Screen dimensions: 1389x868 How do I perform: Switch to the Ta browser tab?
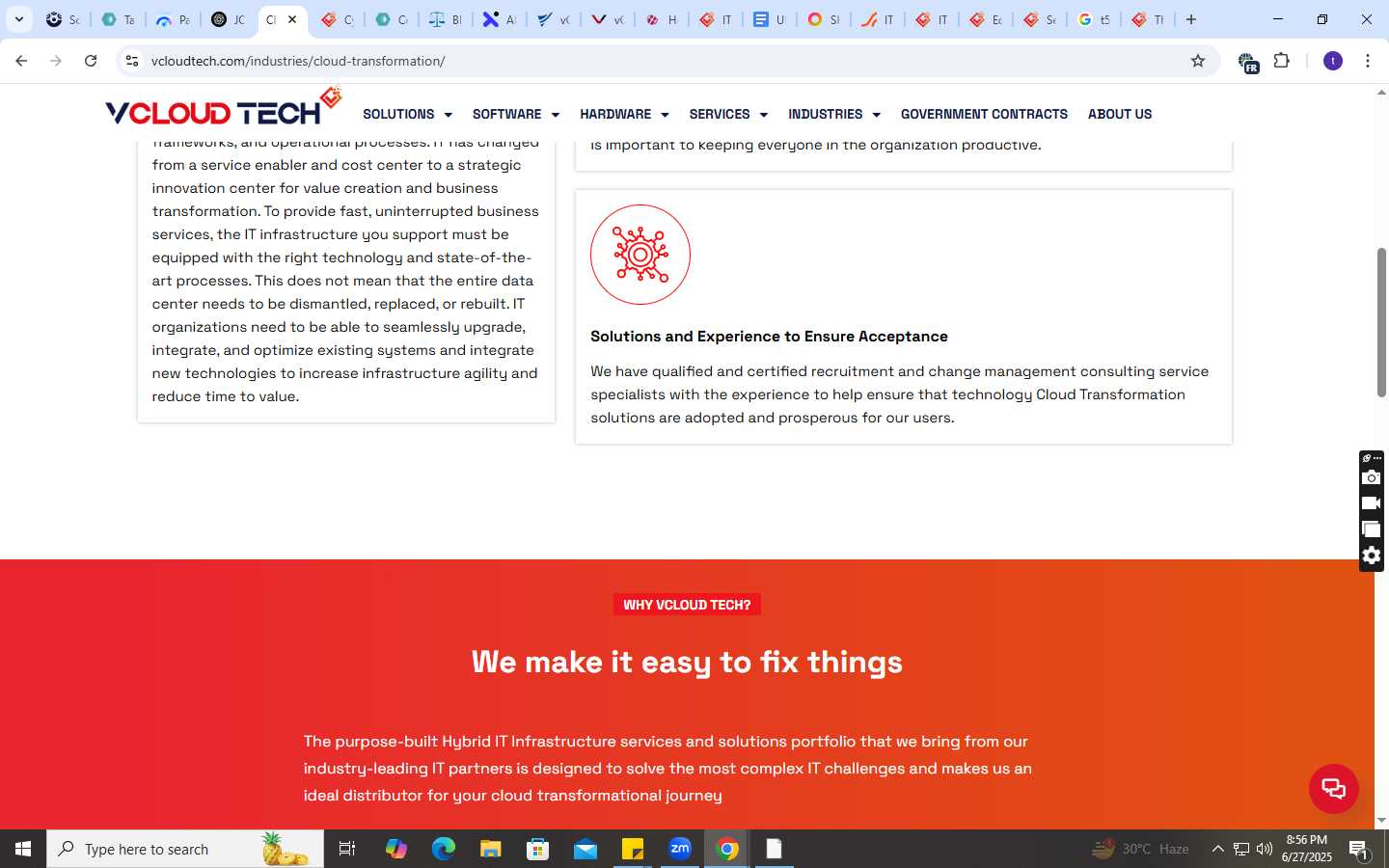(x=119, y=19)
